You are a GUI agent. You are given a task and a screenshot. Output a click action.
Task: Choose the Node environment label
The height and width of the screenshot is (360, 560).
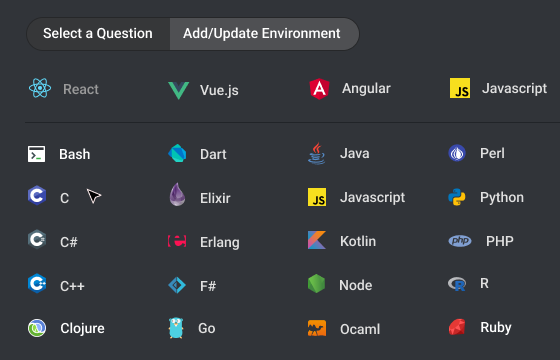tap(355, 285)
